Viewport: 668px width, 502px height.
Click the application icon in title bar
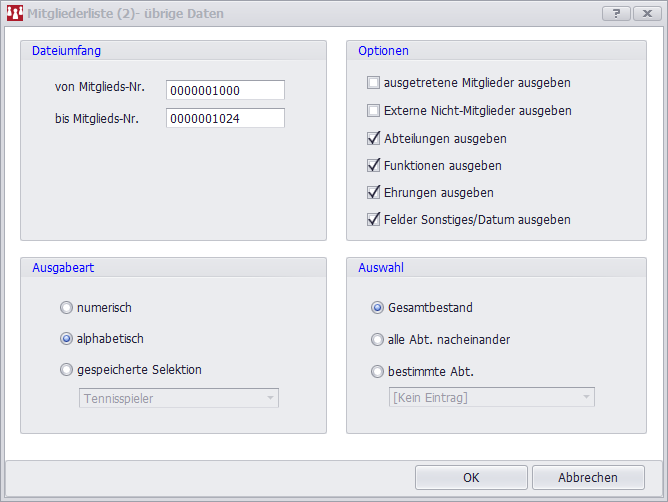[15, 14]
